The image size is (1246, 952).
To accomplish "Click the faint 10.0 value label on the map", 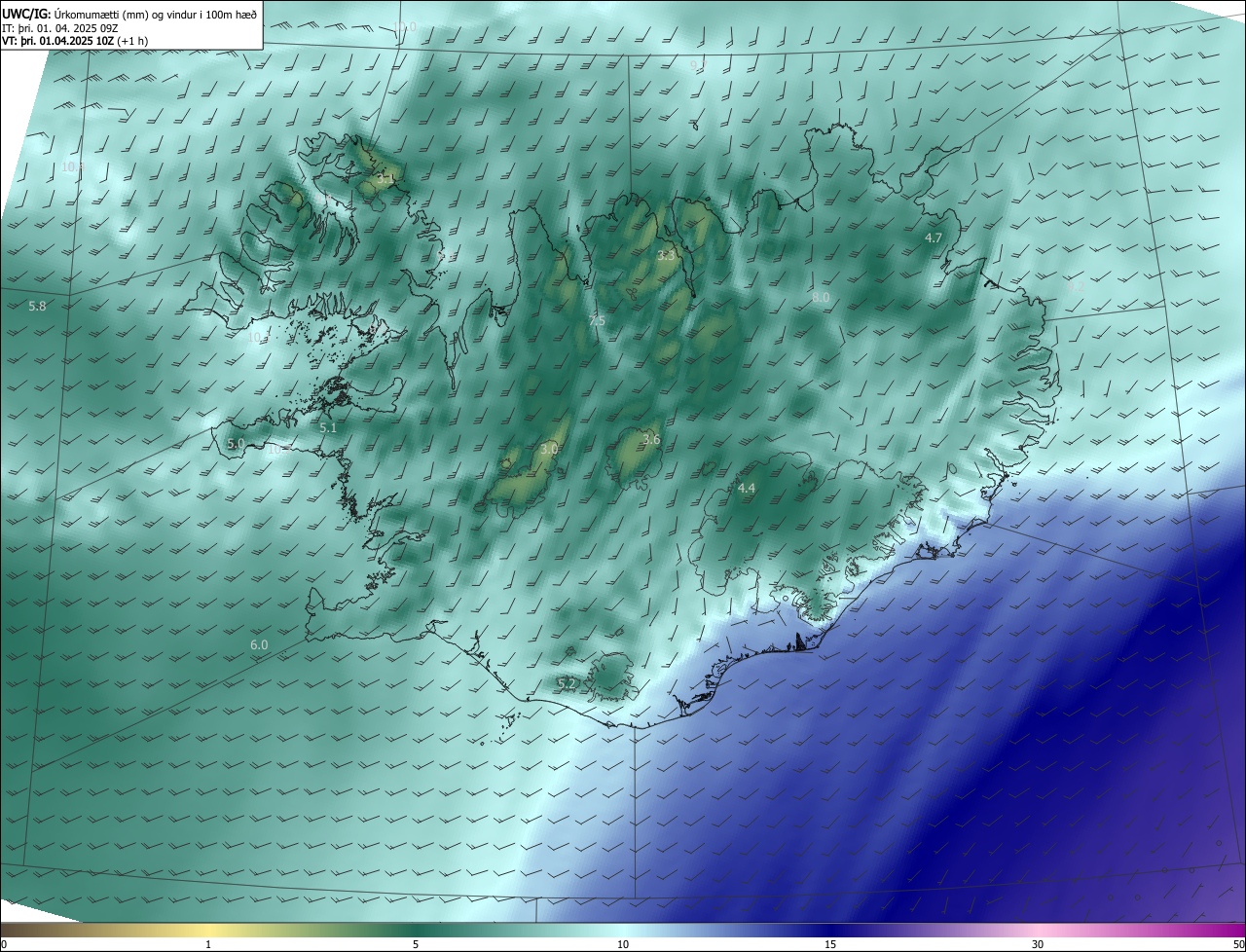I will pos(404,27).
